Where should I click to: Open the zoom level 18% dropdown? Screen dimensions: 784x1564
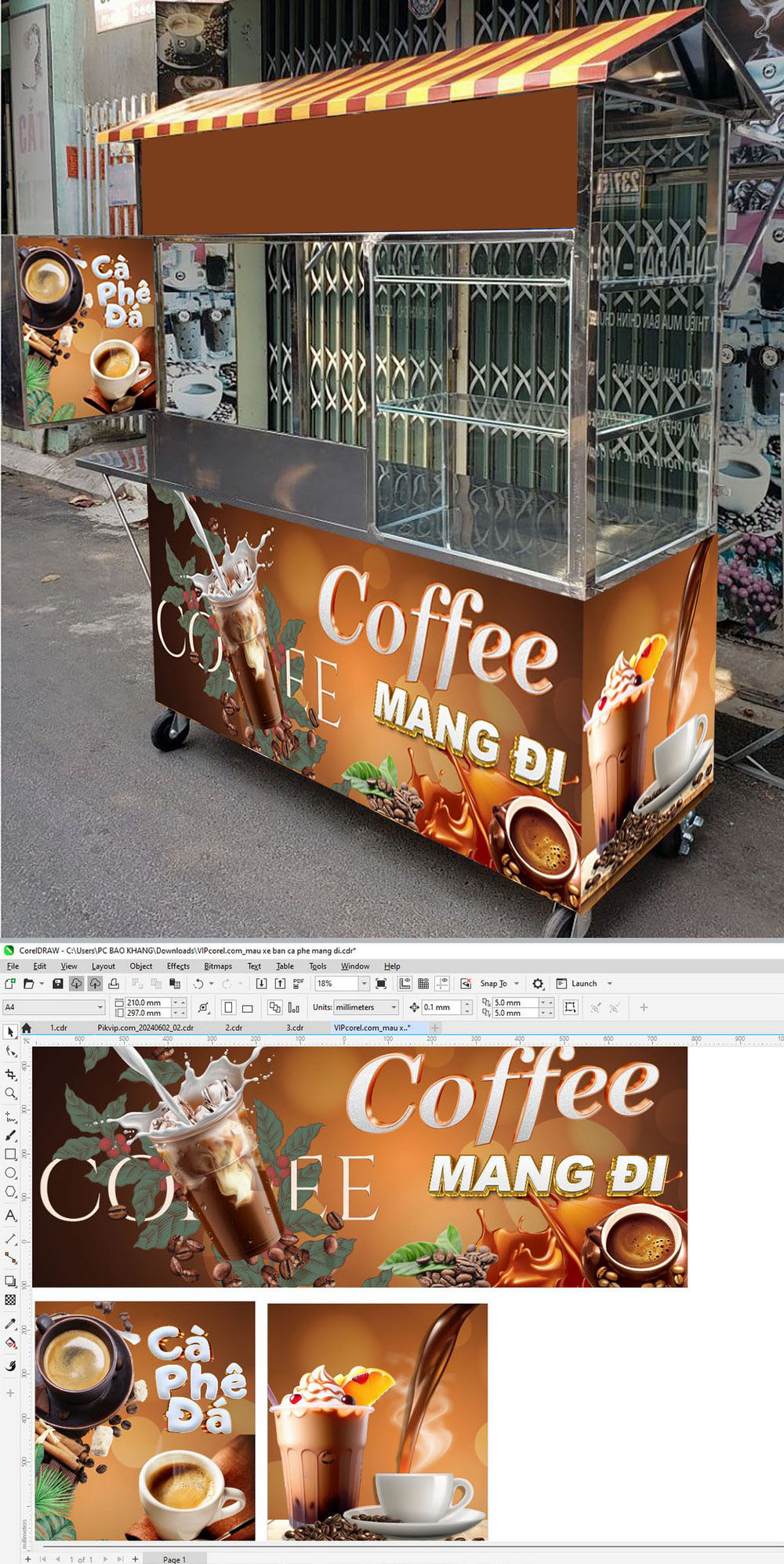point(363,983)
